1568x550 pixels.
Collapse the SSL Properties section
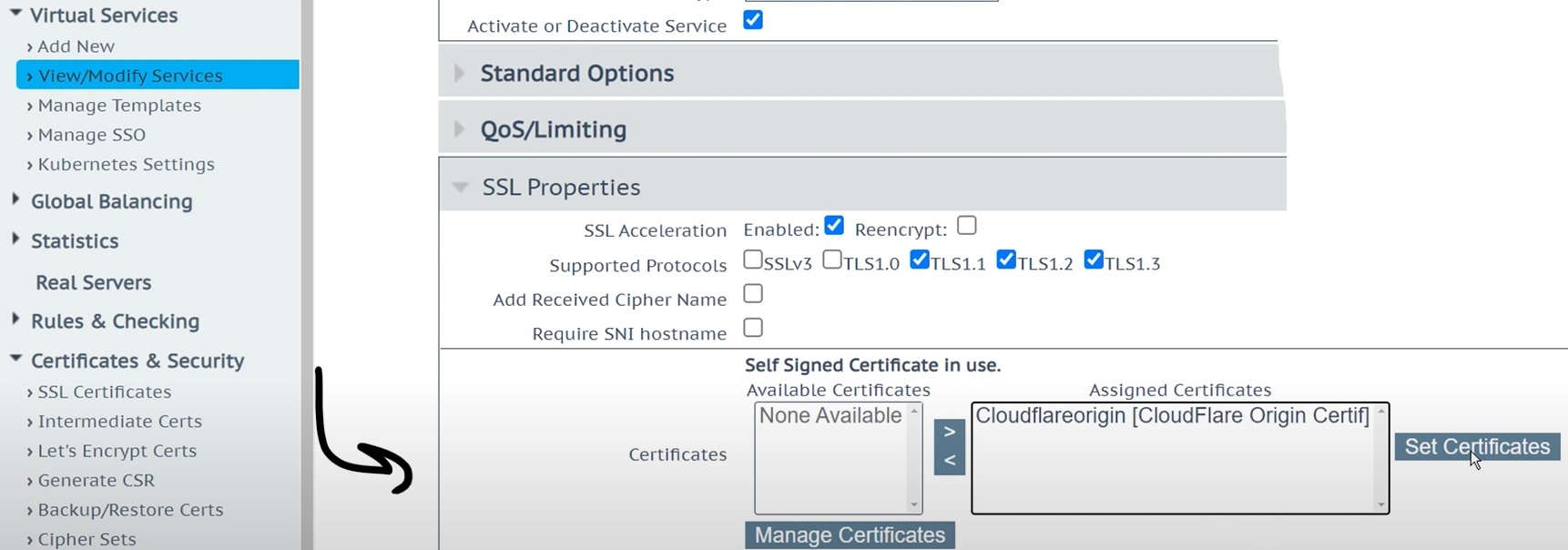[560, 187]
